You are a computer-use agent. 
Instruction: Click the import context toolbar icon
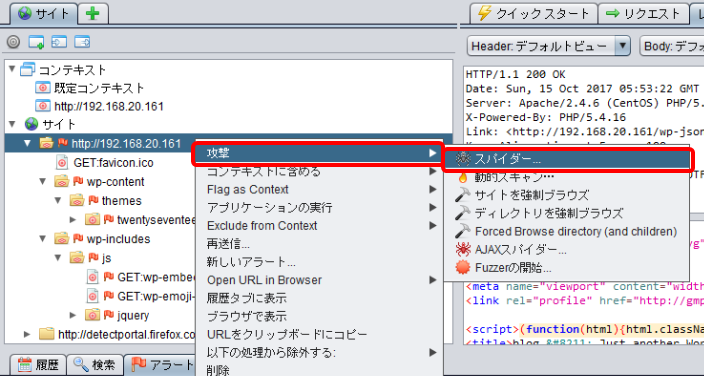click(59, 42)
